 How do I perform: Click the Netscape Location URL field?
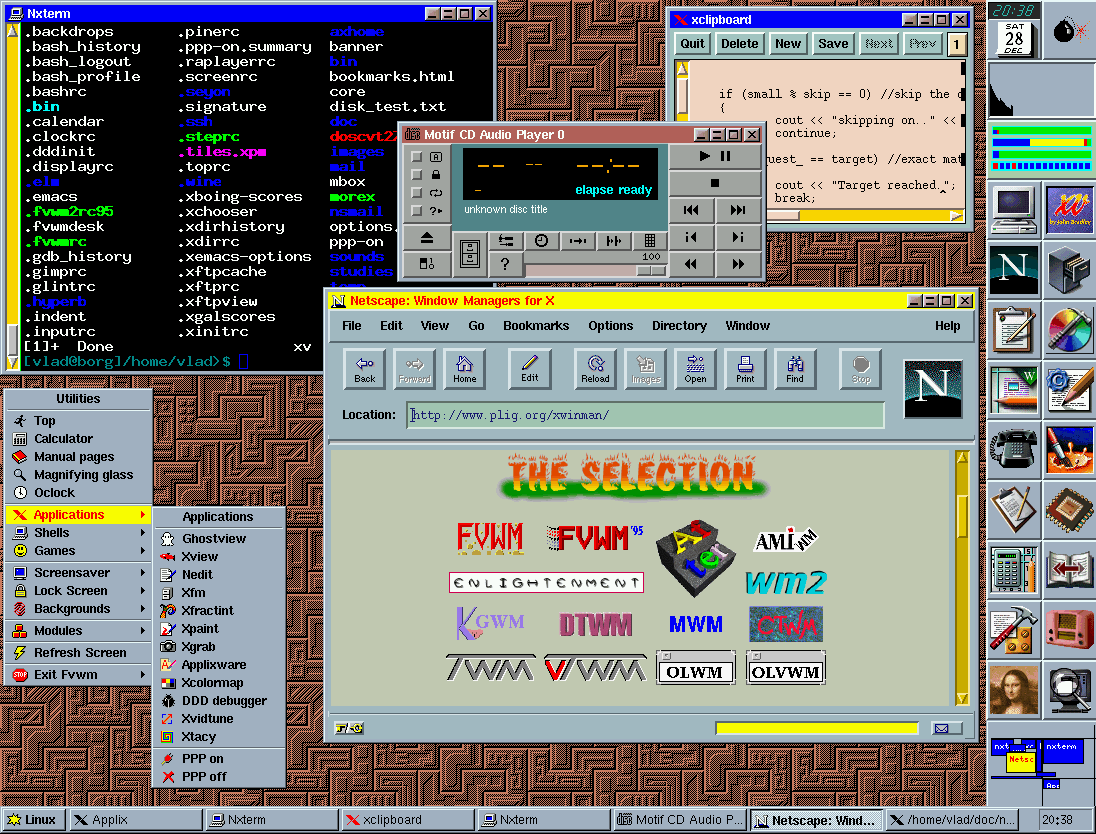645,415
